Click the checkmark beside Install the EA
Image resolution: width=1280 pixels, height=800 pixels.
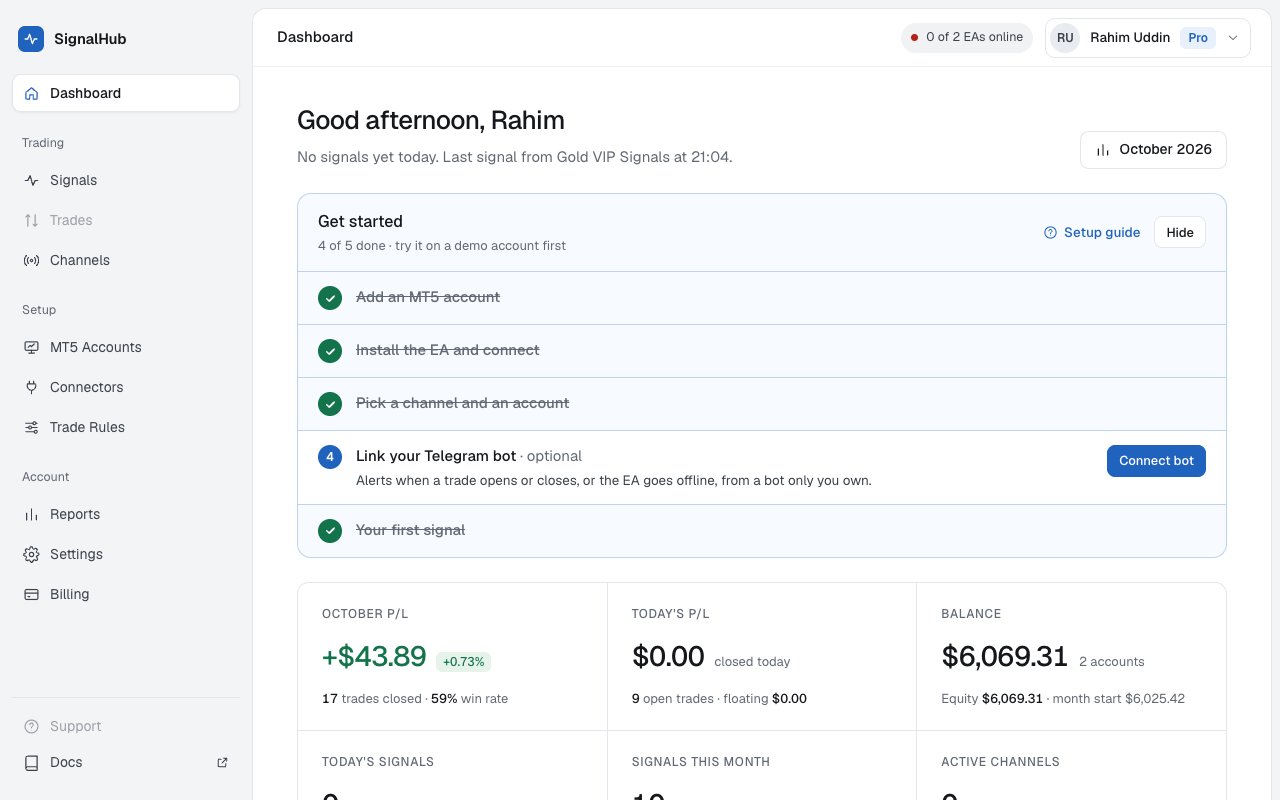330,350
